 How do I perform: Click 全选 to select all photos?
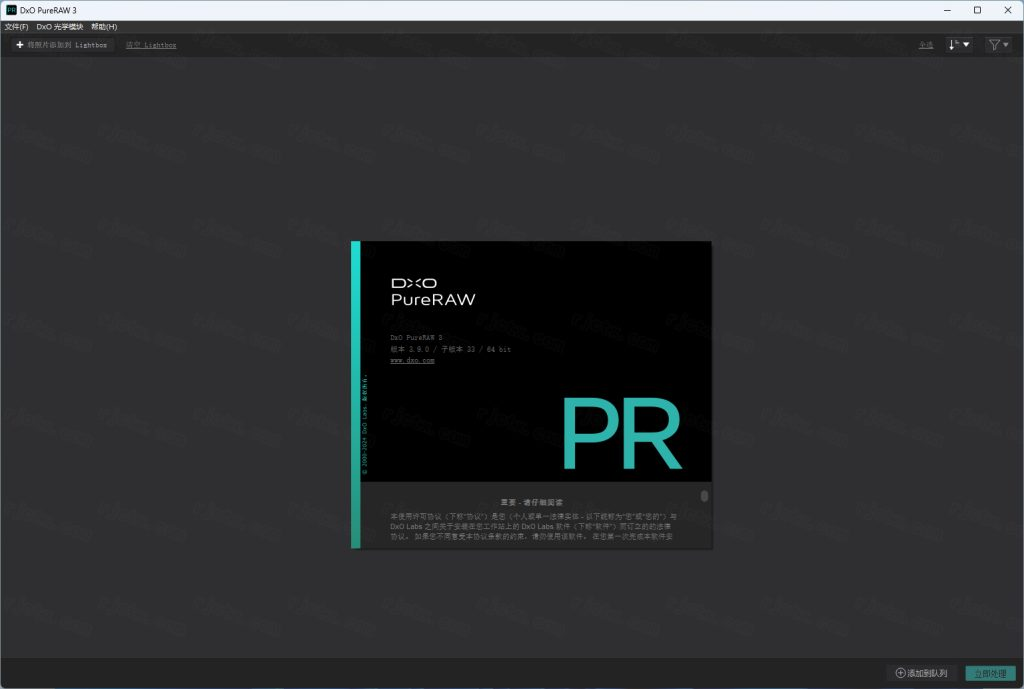tap(926, 45)
